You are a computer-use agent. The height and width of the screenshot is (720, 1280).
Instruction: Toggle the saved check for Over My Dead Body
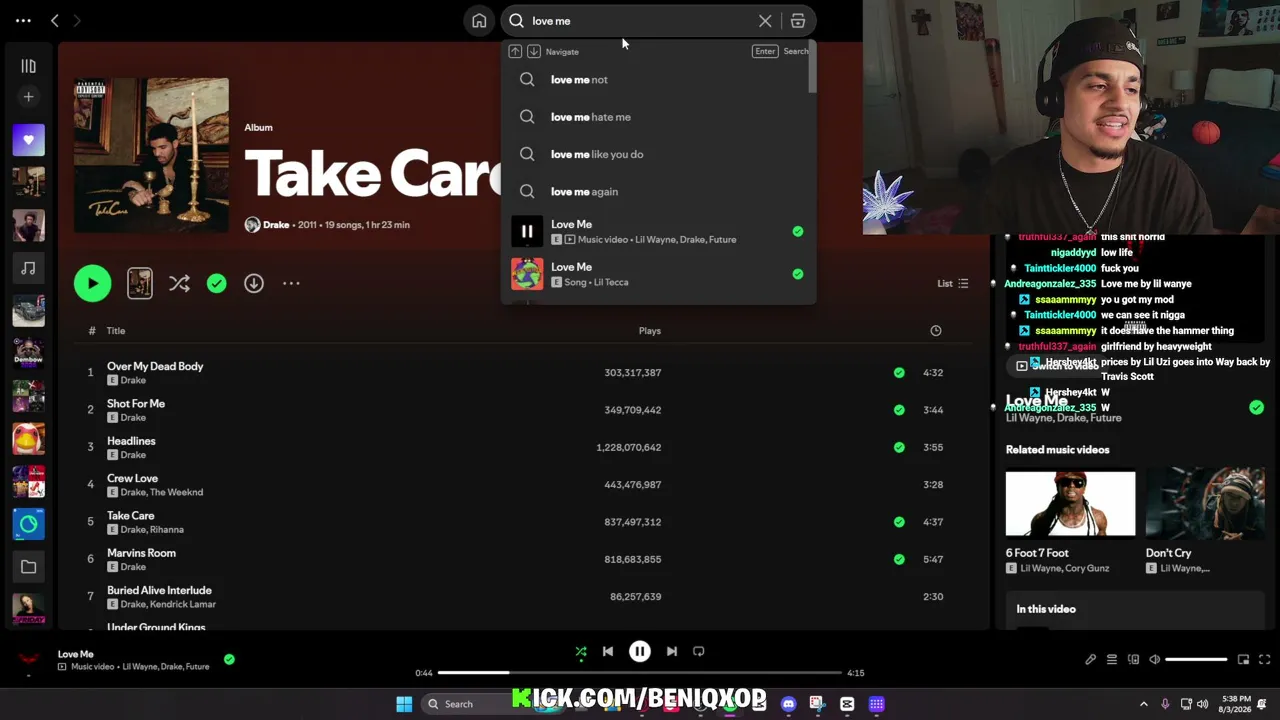(x=899, y=372)
